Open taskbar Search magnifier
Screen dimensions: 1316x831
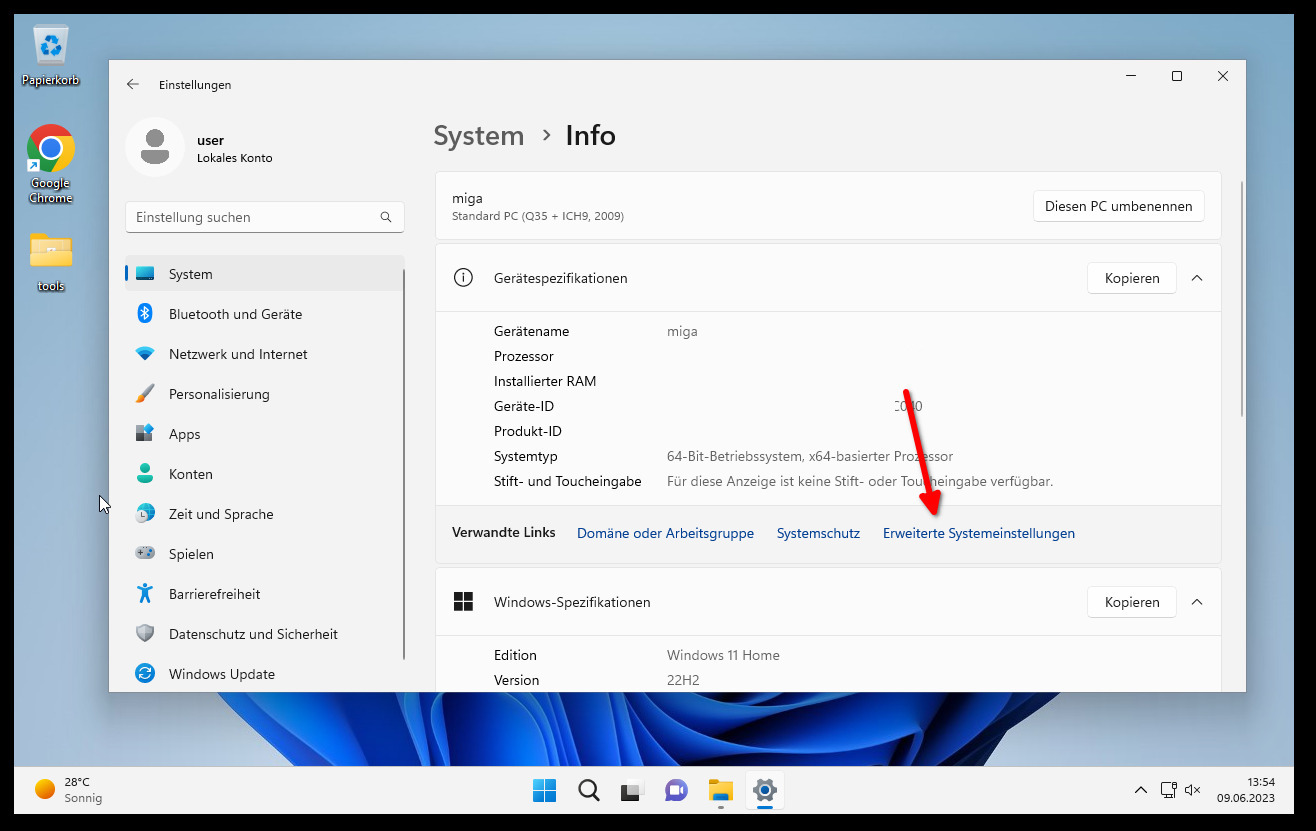click(589, 791)
